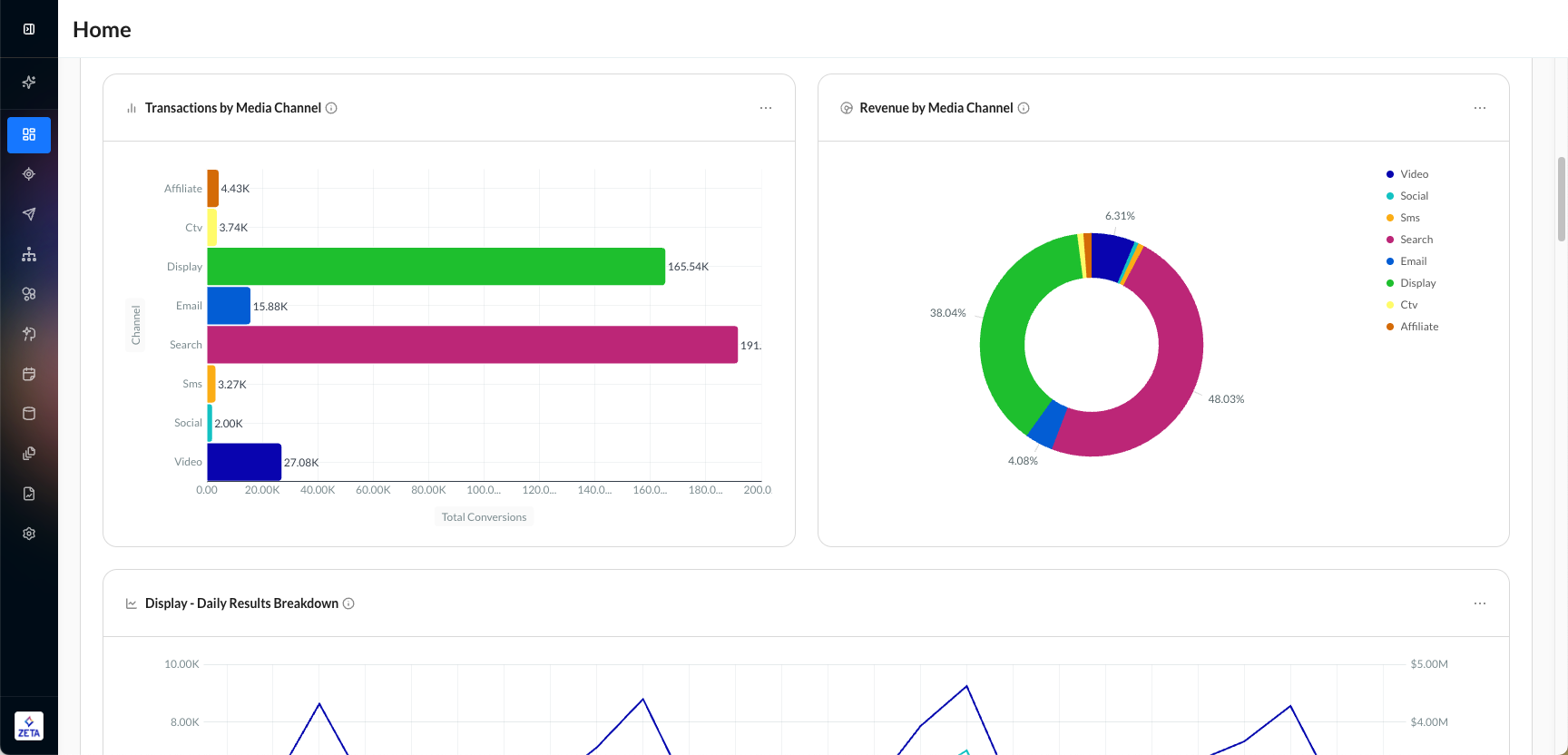
Task: Toggle Search series in pie chart legend
Action: coord(1416,240)
